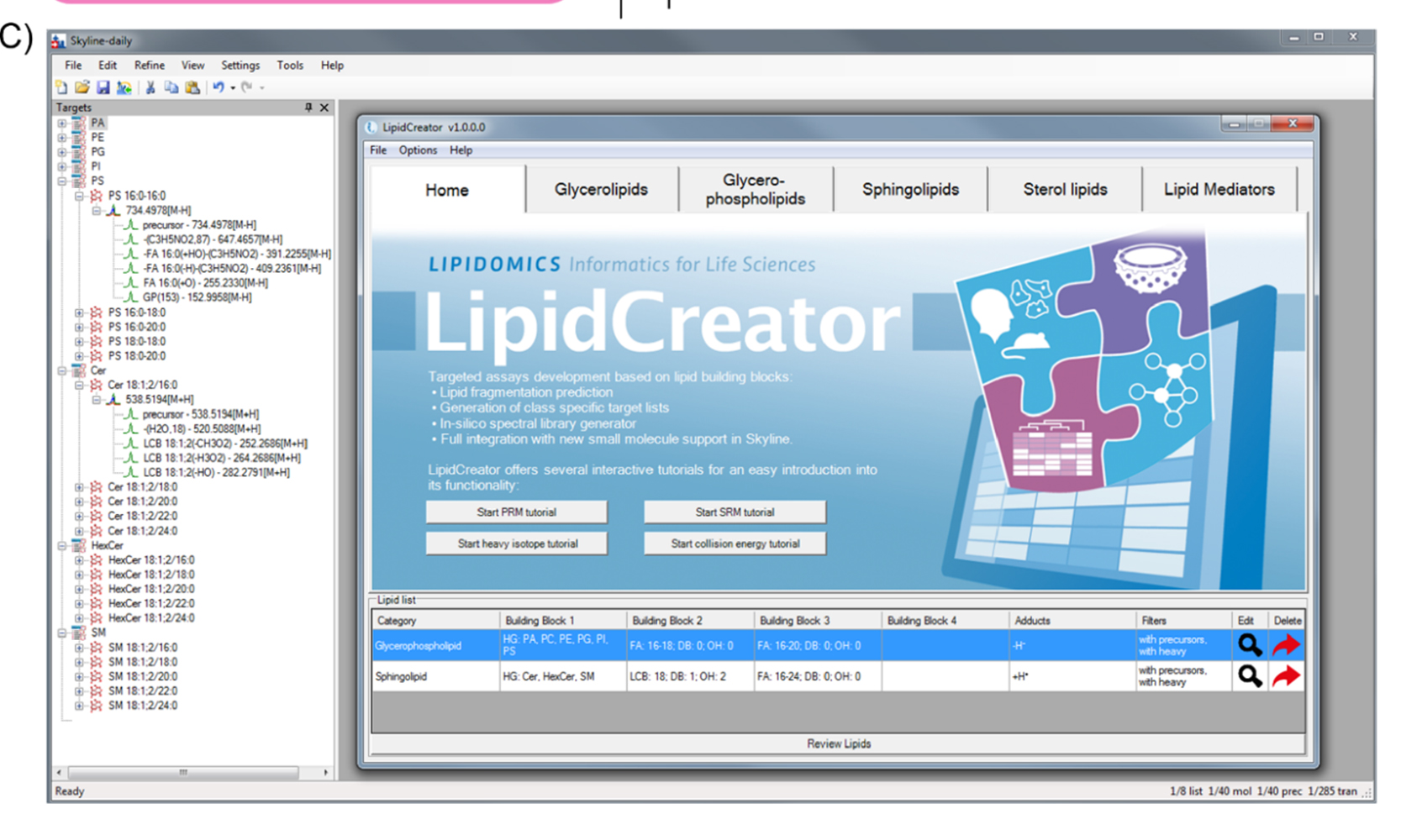Click the Adducts column header
The image size is (1401, 840).
pos(1072,621)
